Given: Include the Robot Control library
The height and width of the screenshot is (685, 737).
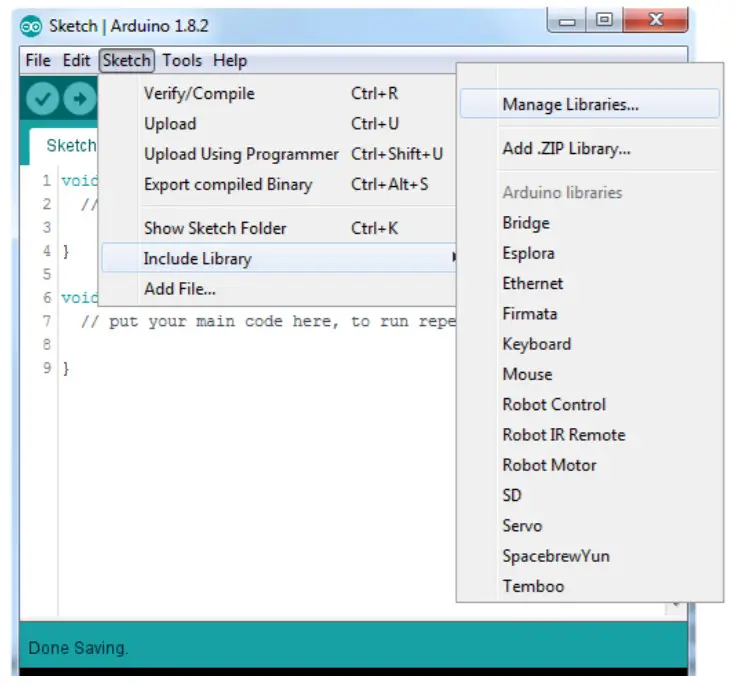Looking at the screenshot, I should tap(589, 404).
